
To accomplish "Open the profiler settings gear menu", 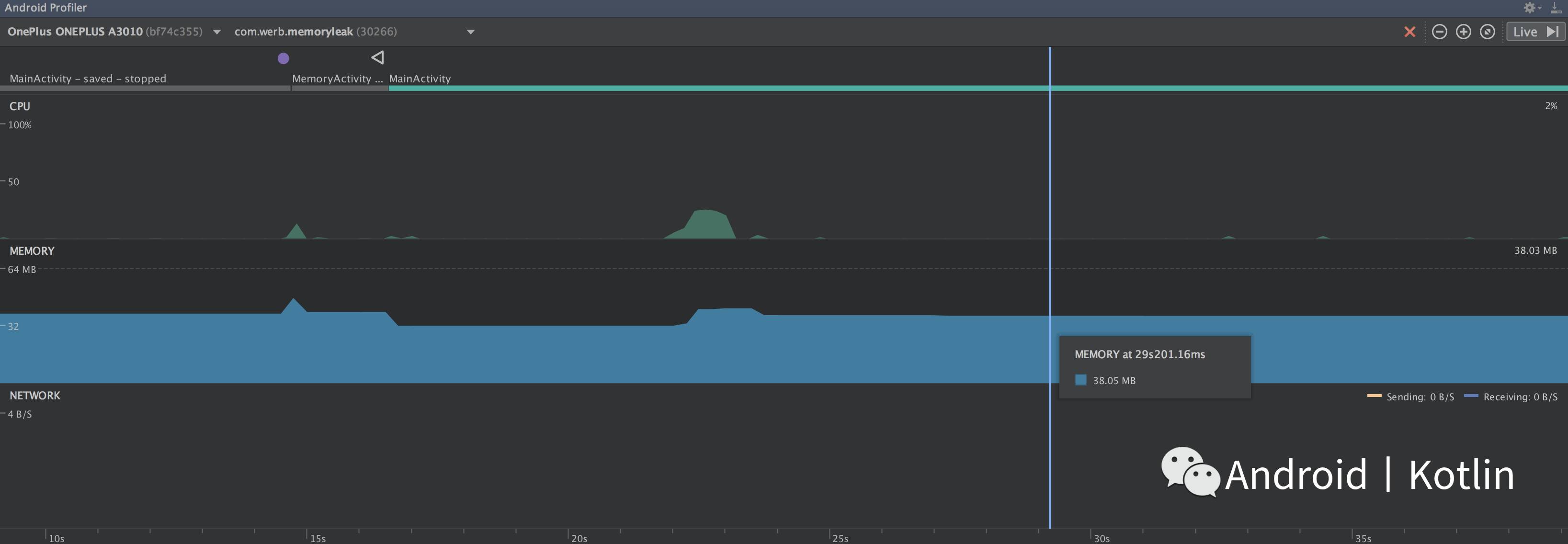I will (x=1530, y=8).
